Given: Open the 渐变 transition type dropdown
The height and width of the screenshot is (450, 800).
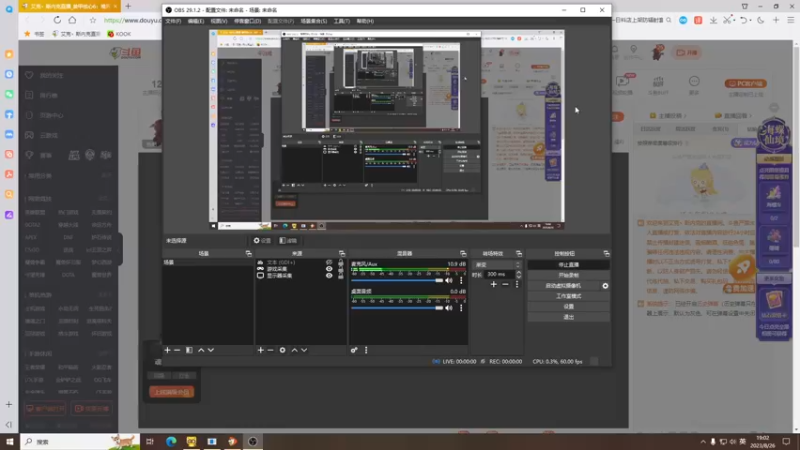Looking at the screenshot, I should tap(497, 265).
